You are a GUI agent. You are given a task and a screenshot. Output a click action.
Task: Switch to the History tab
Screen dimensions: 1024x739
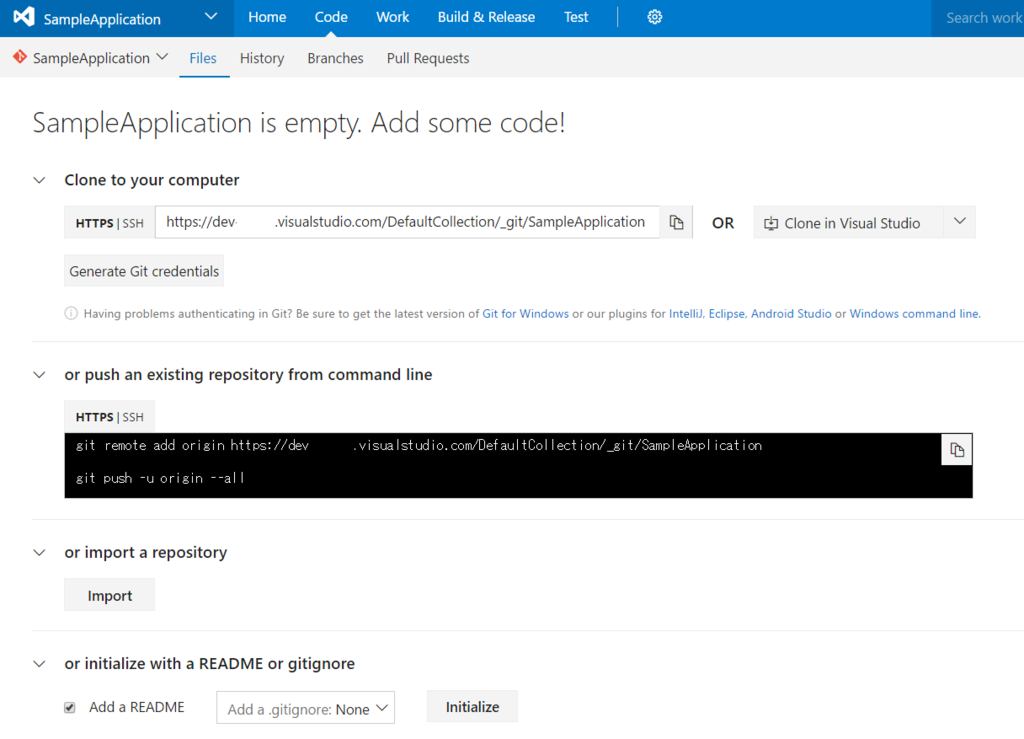[262, 58]
